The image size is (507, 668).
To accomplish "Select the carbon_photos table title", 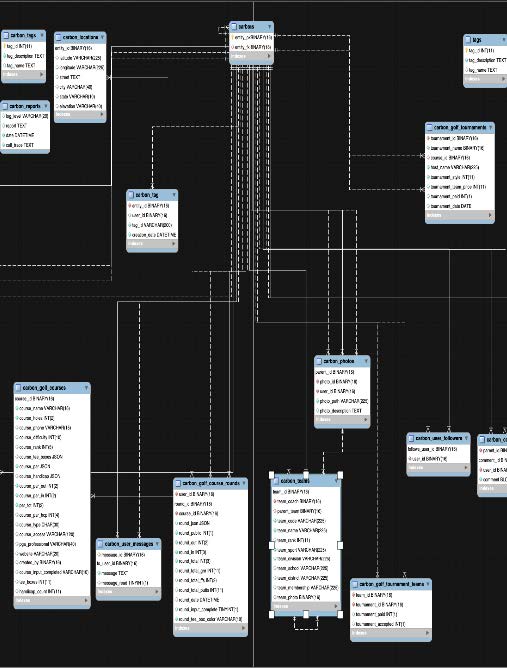I will pyautogui.click(x=339, y=361).
